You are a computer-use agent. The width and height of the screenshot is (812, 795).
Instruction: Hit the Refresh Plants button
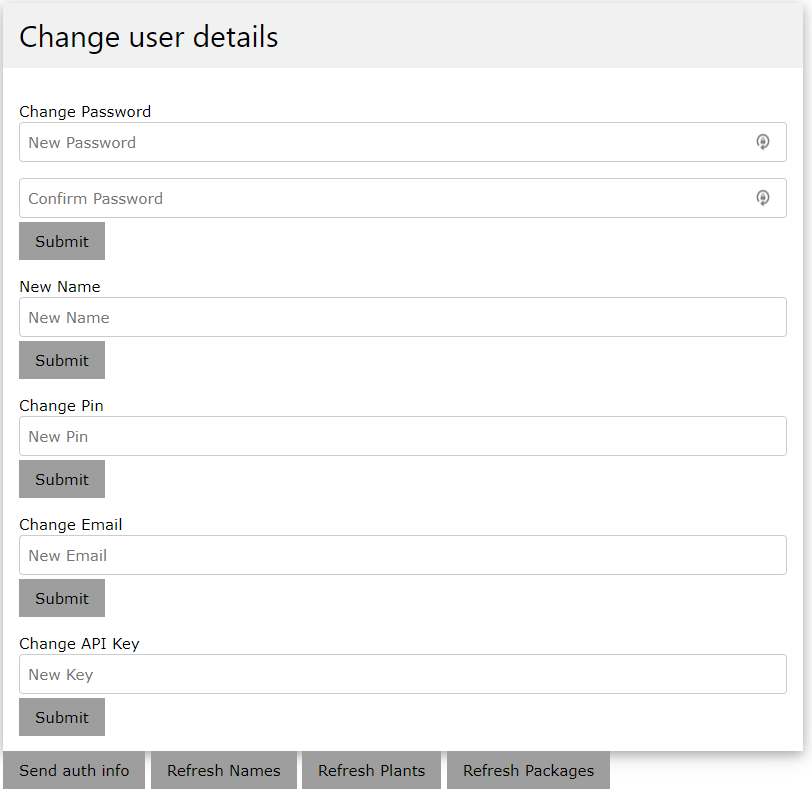(371, 770)
